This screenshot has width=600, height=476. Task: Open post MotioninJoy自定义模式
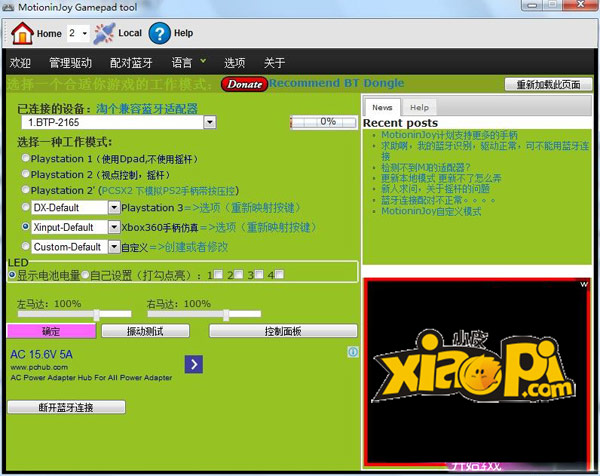[431, 211]
